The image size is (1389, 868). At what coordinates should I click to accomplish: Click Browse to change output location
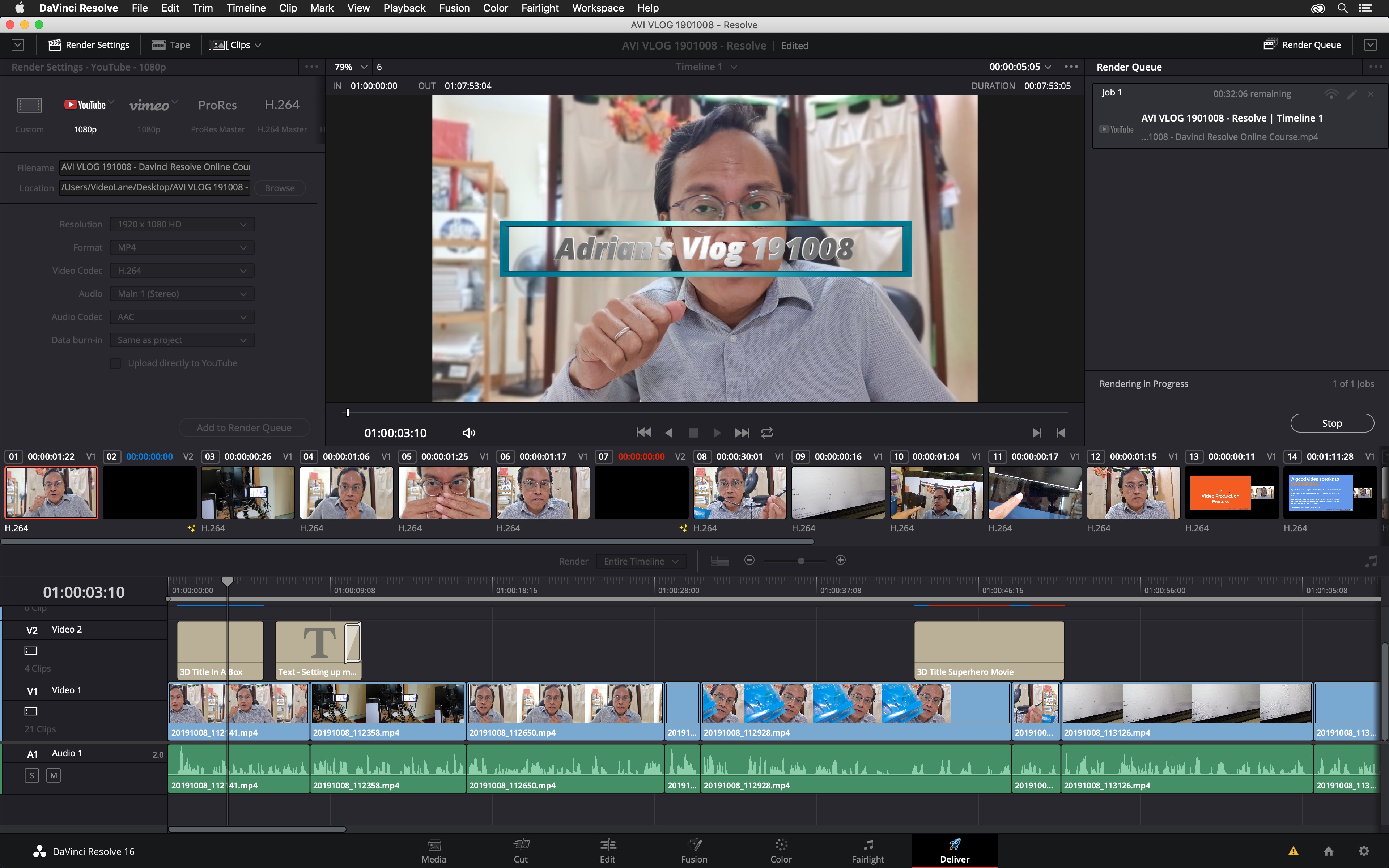tap(278, 188)
